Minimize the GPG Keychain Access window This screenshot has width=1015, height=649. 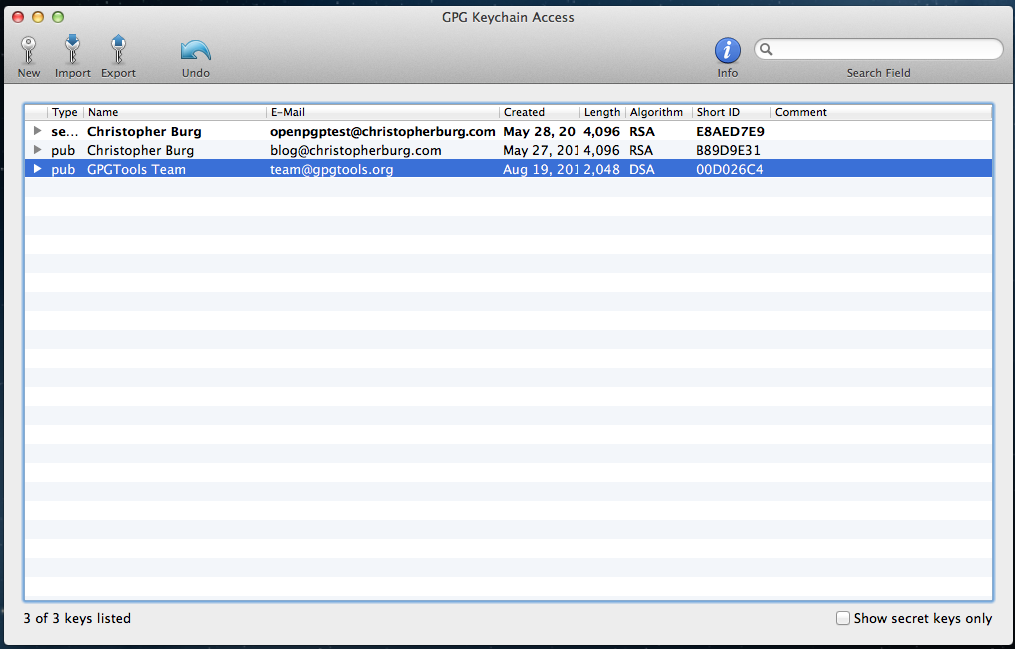coord(38,17)
